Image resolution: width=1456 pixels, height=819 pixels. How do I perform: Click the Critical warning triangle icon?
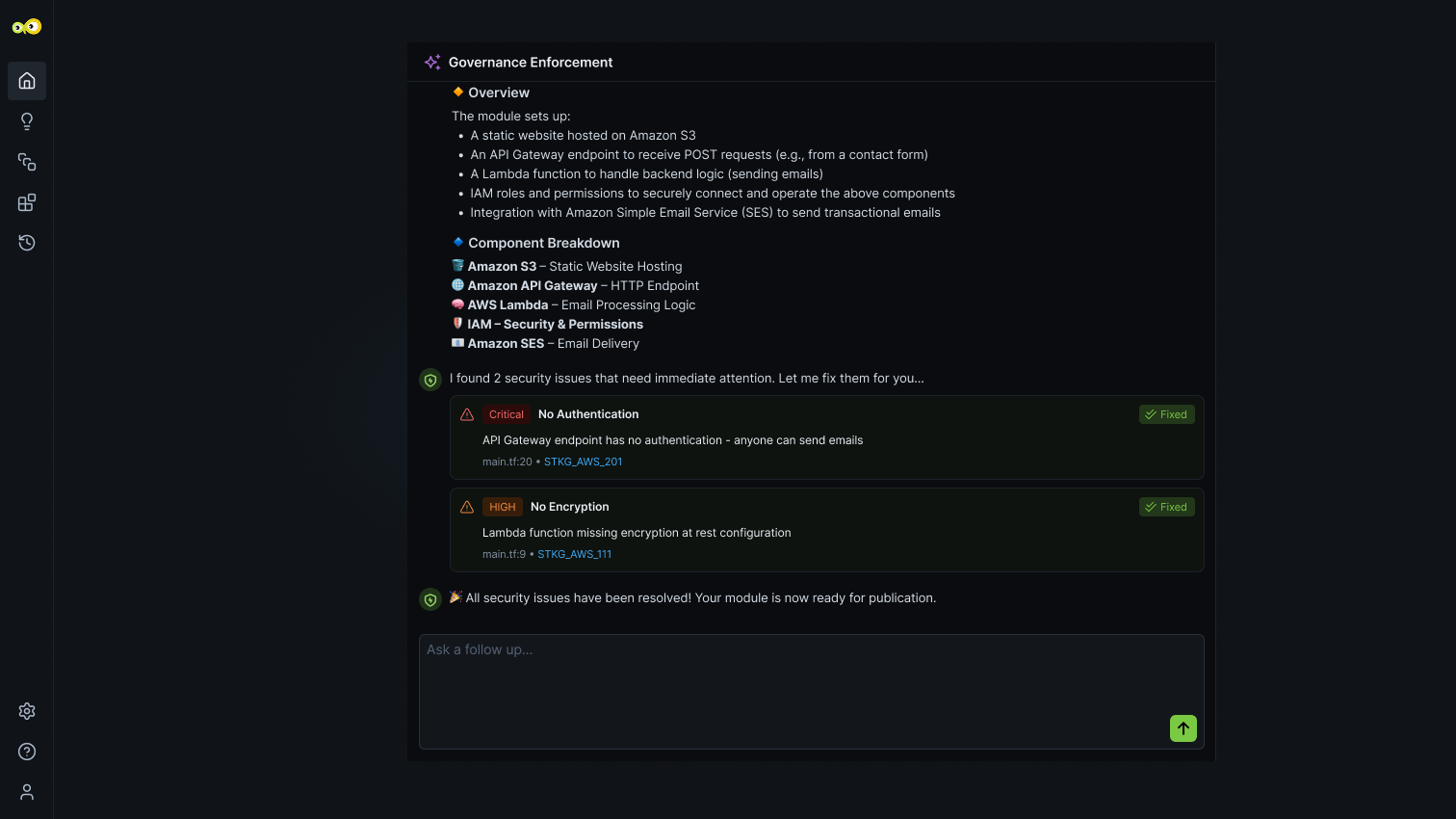[467, 414]
